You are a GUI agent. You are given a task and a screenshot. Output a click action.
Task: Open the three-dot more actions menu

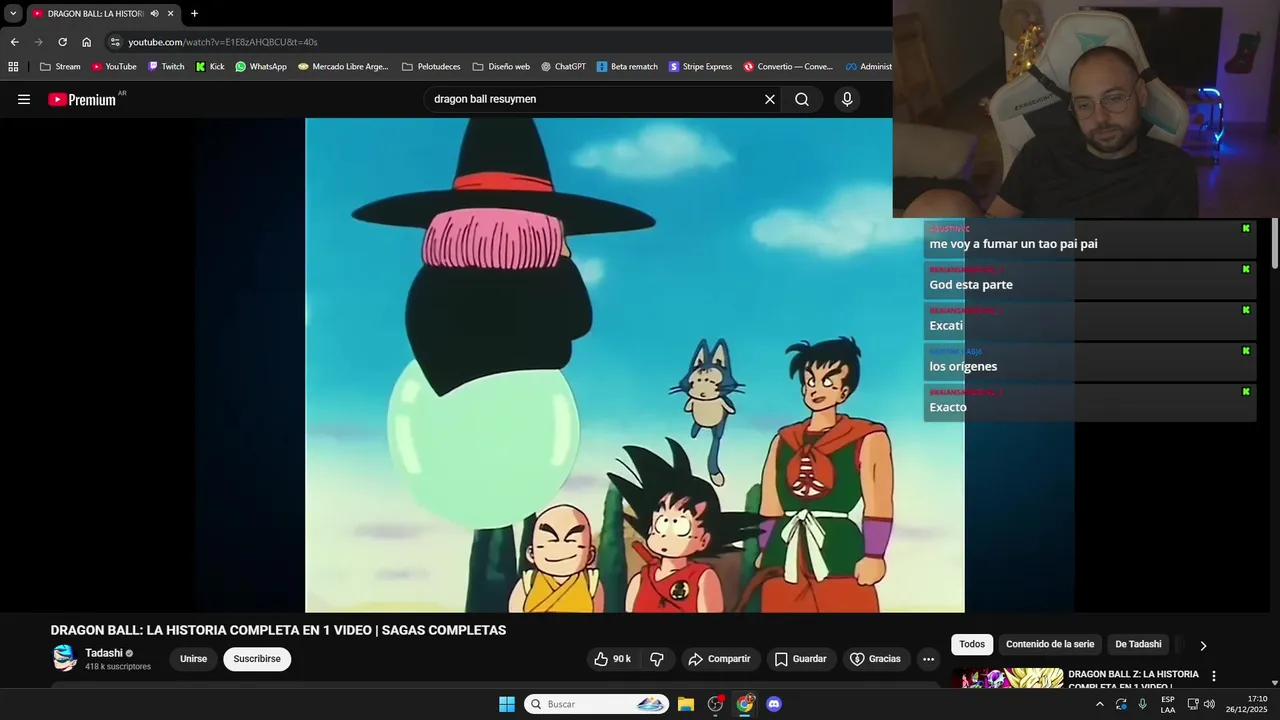928,659
